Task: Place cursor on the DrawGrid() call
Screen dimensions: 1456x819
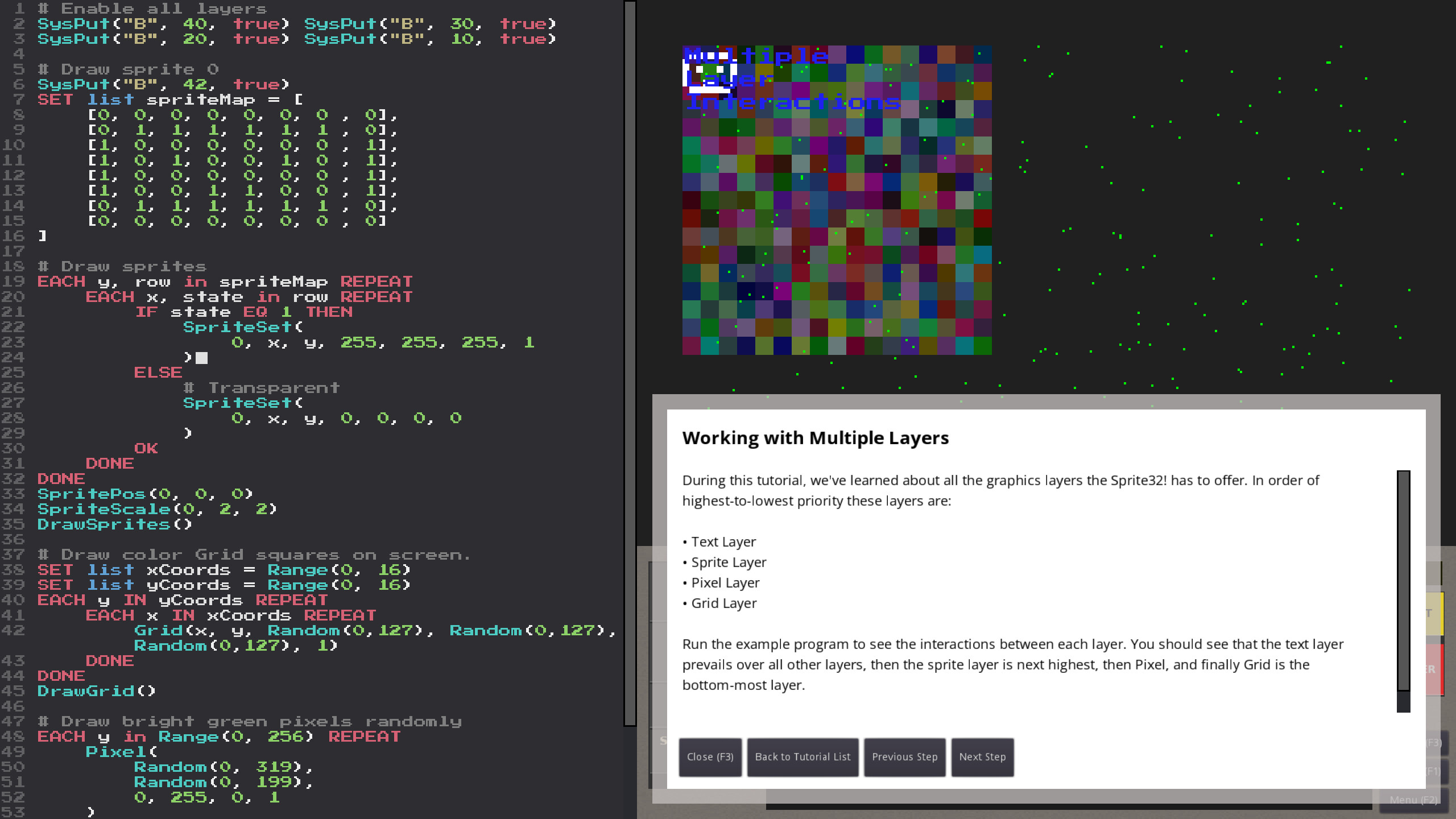Action: pos(96,691)
